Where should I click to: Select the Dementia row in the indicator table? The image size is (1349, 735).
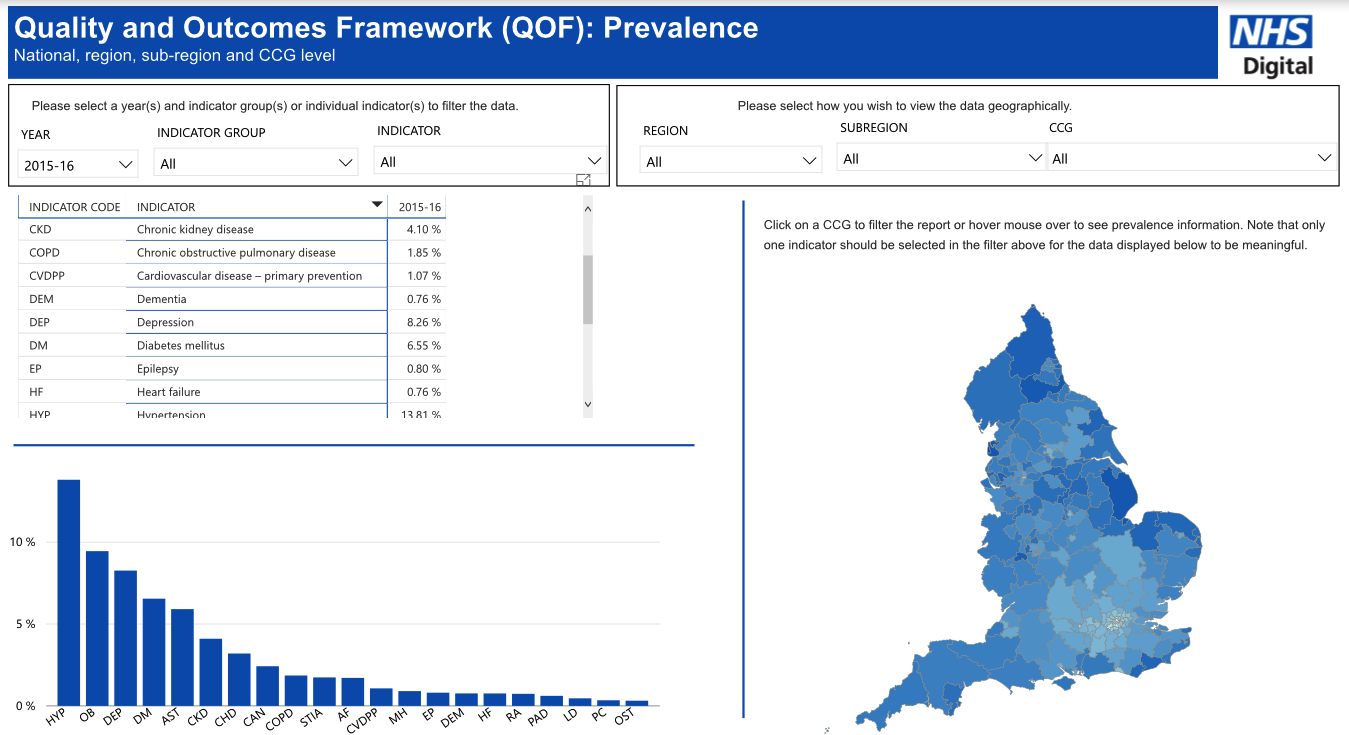[200, 299]
